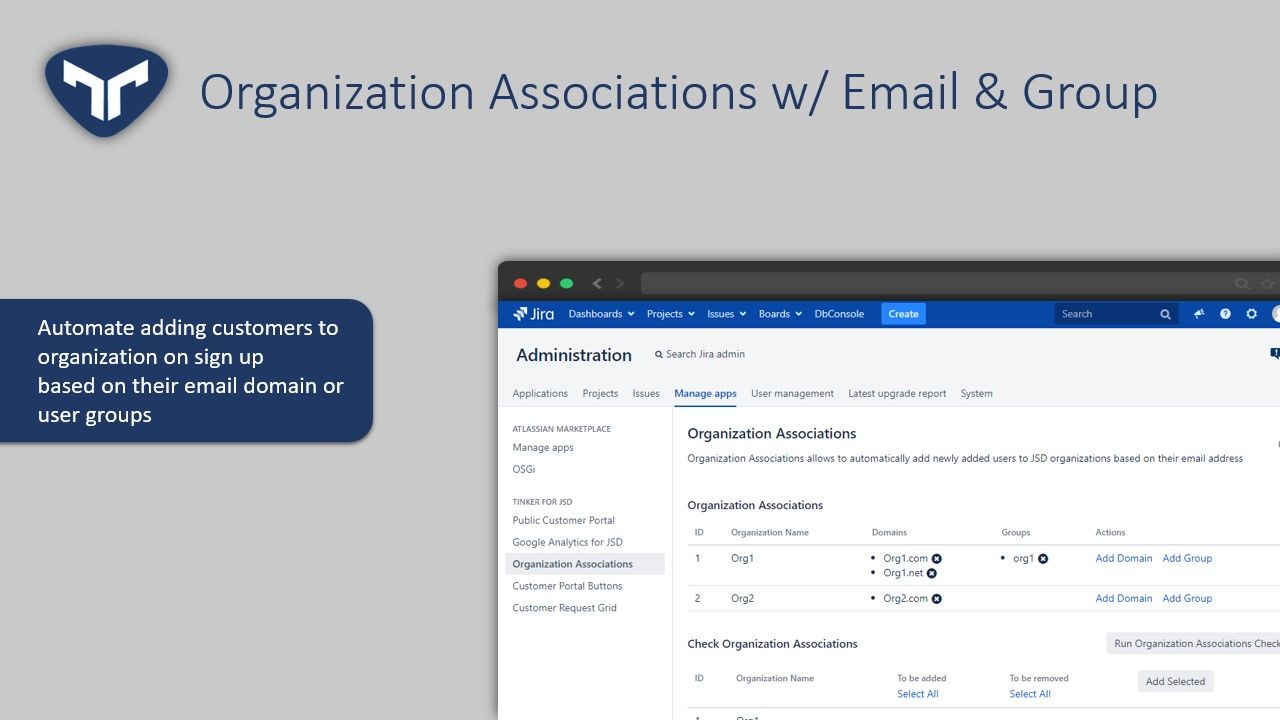Run Organization Associations Check button
This screenshot has width=1280, height=720.
[x=1193, y=643]
